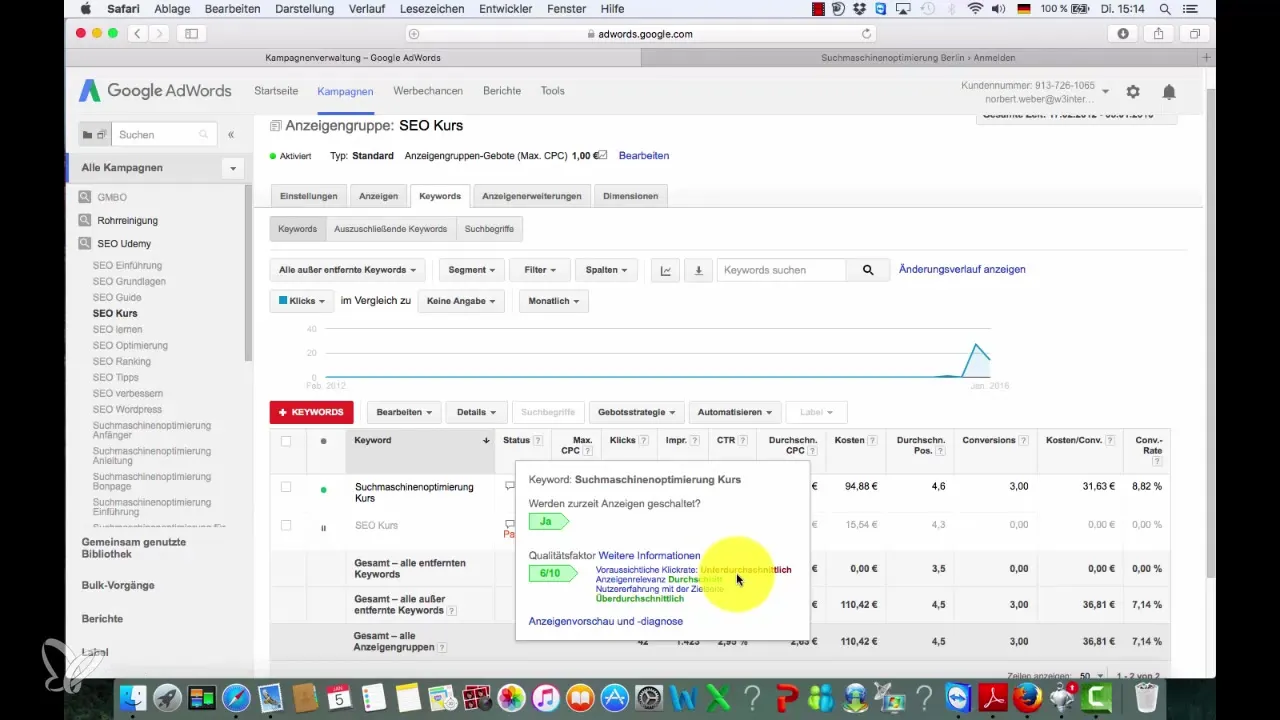Click into the Keywords suchen field
Image resolution: width=1280 pixels, height=720 pixels.
click(782, 270)
